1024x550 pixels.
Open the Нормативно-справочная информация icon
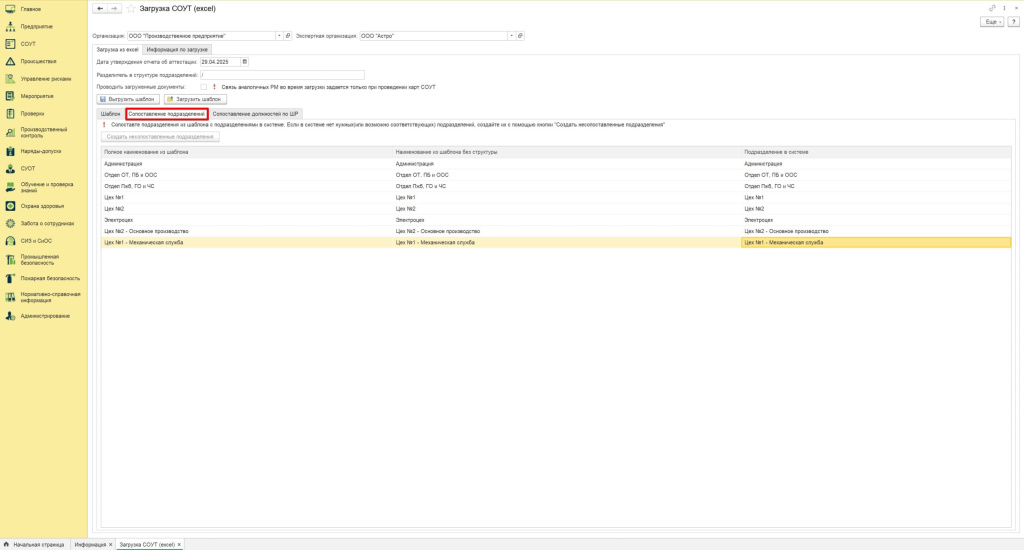[x=10, y=297]
